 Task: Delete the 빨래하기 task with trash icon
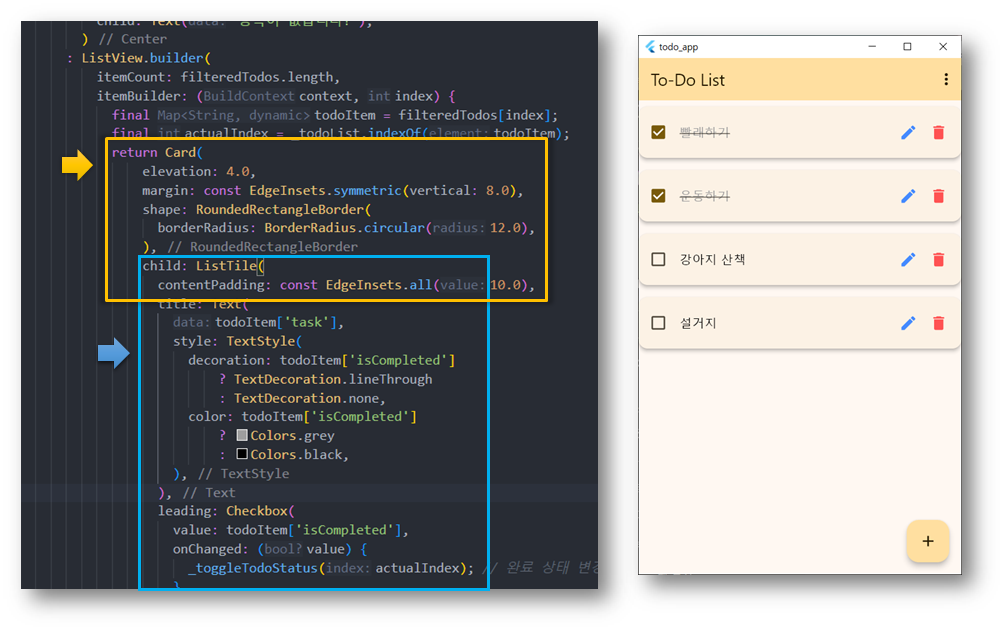point(939,133)
